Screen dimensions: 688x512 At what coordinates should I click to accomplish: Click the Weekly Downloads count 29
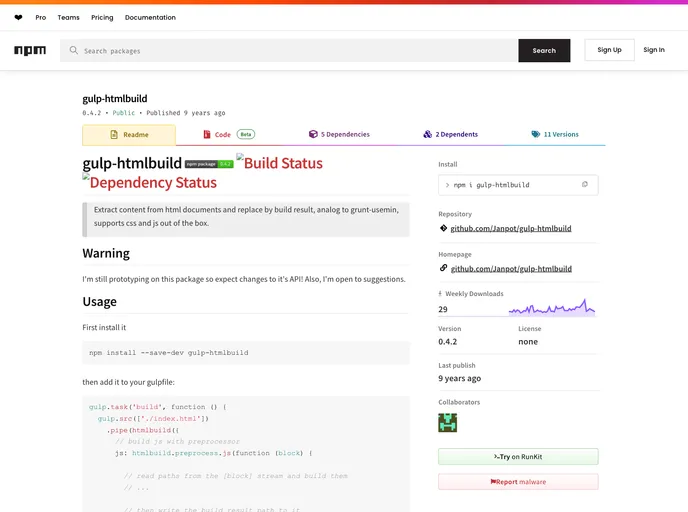pos(443,309)
